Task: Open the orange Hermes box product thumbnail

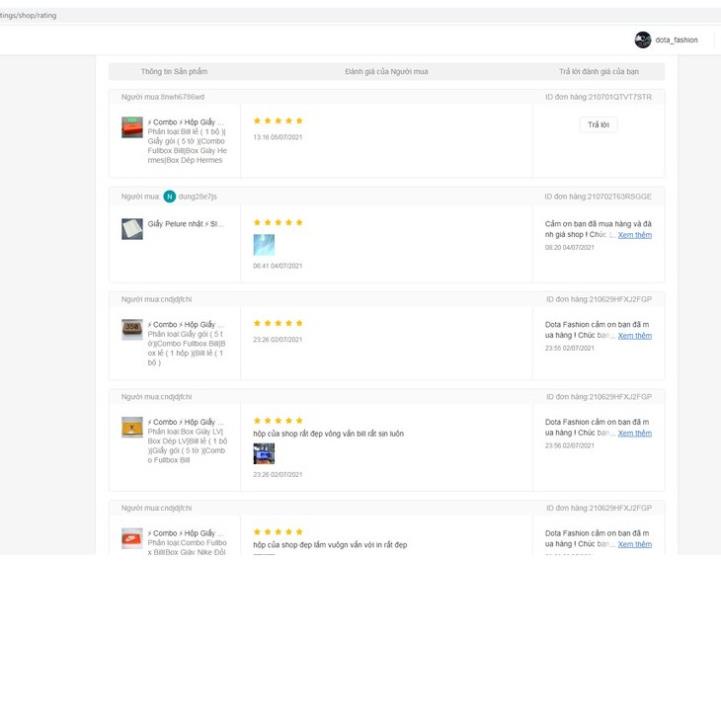Action: (x=132, y=127)
